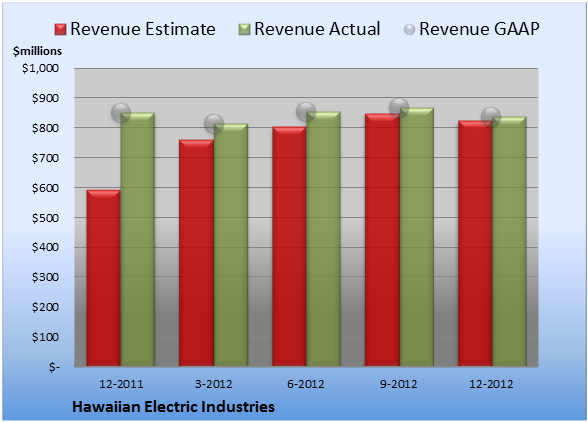Click the red Revenue Estimate legend swatch
This screenshot has height=422, width=588.
pyautogui.click(x=60, y=30)
